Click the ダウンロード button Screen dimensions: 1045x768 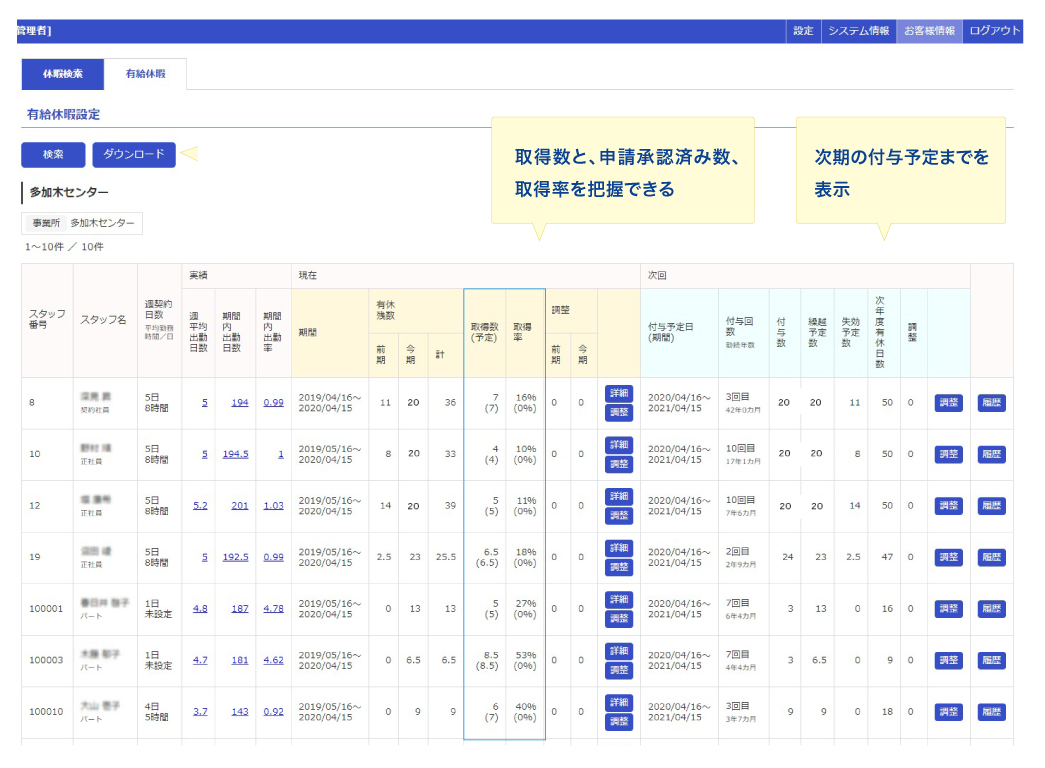tap(134, 155)
